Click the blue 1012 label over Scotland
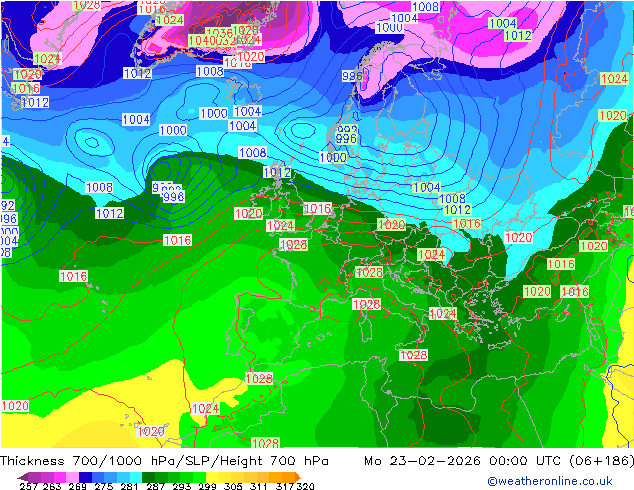 (277, 172)
